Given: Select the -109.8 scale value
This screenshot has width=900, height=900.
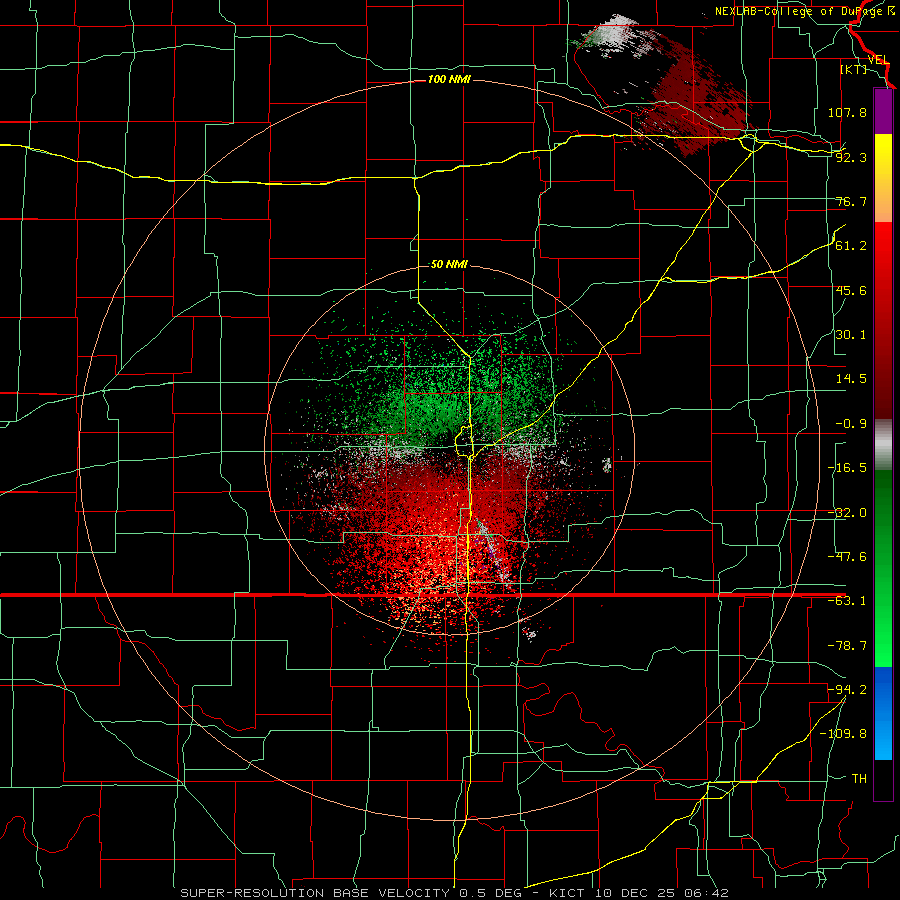Looking at the screenshot, I should pyautogui.click(x=843, y=734).
